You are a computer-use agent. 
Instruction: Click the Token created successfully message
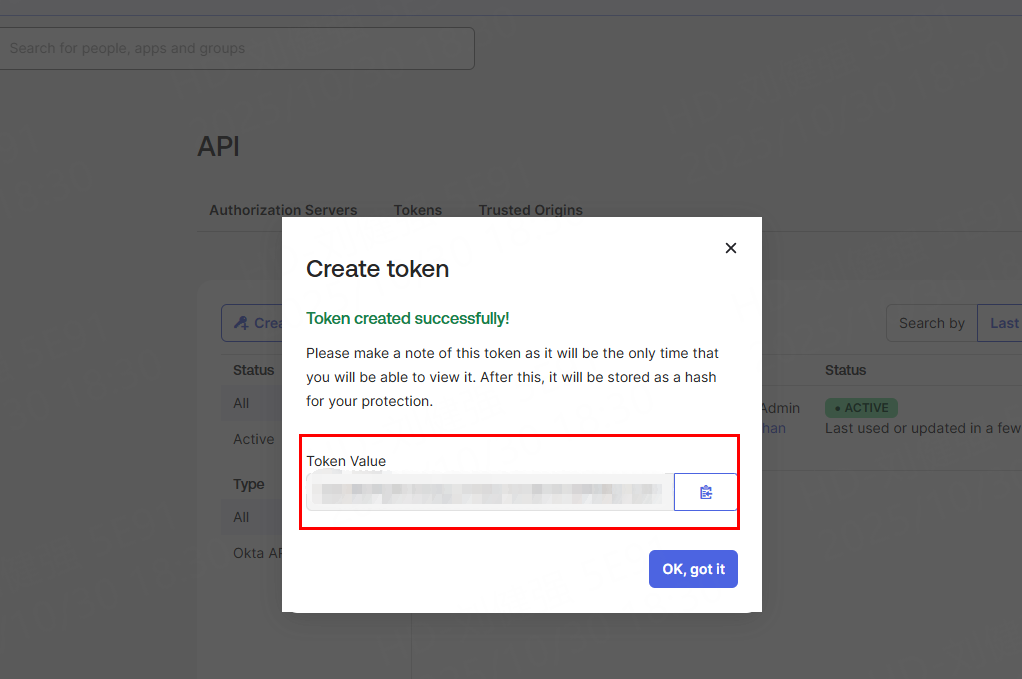(x=407, y=318)
